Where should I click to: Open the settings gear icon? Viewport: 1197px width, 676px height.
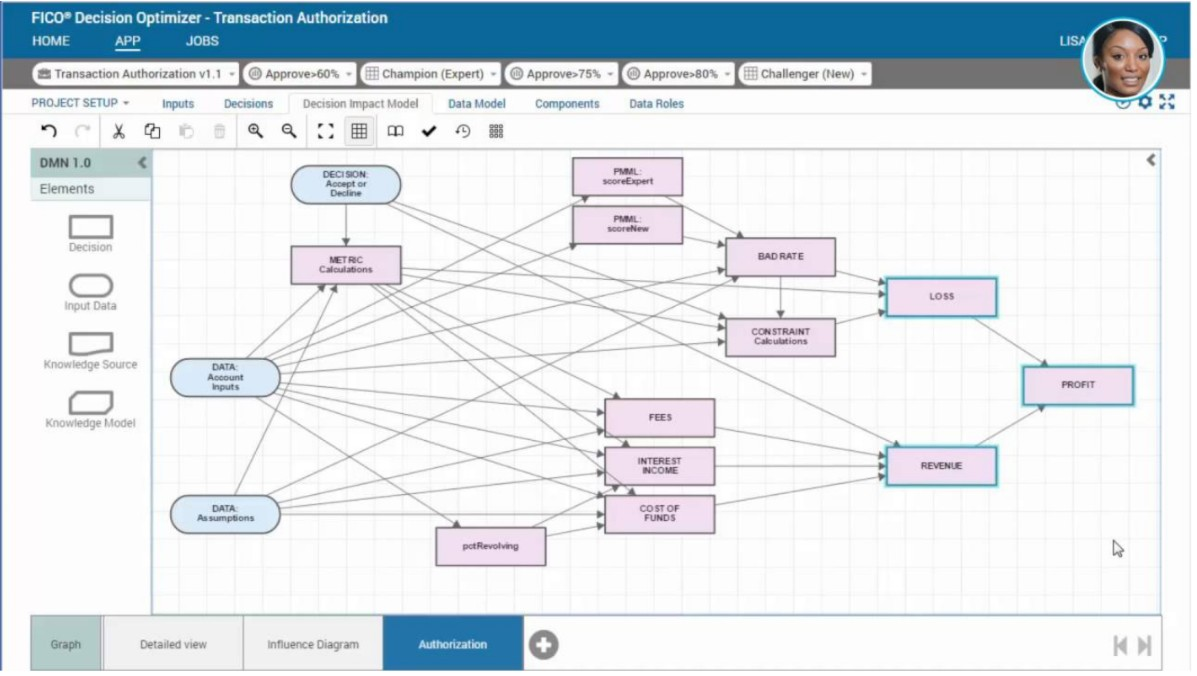(x=1144, y=102)
